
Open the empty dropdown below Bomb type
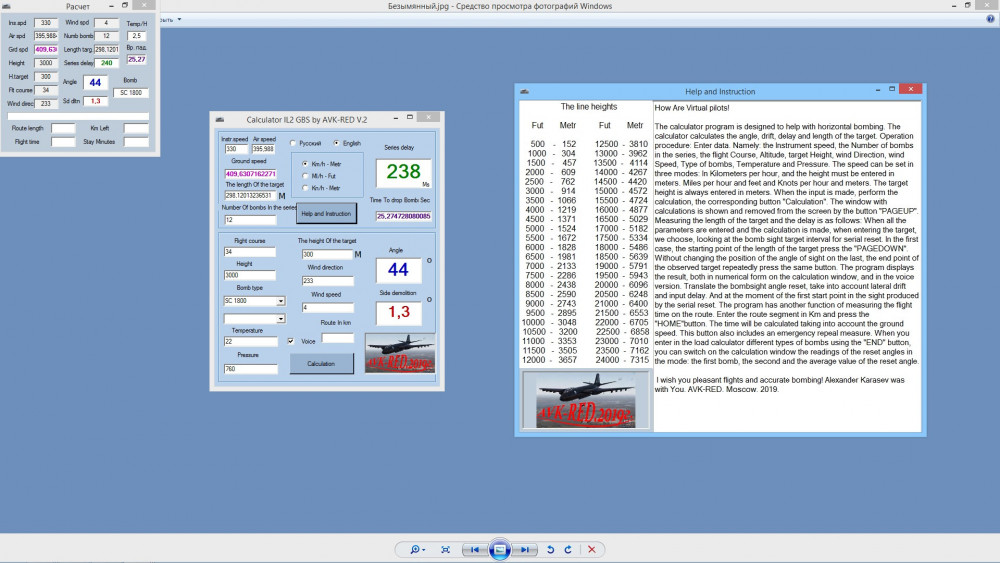280,319
